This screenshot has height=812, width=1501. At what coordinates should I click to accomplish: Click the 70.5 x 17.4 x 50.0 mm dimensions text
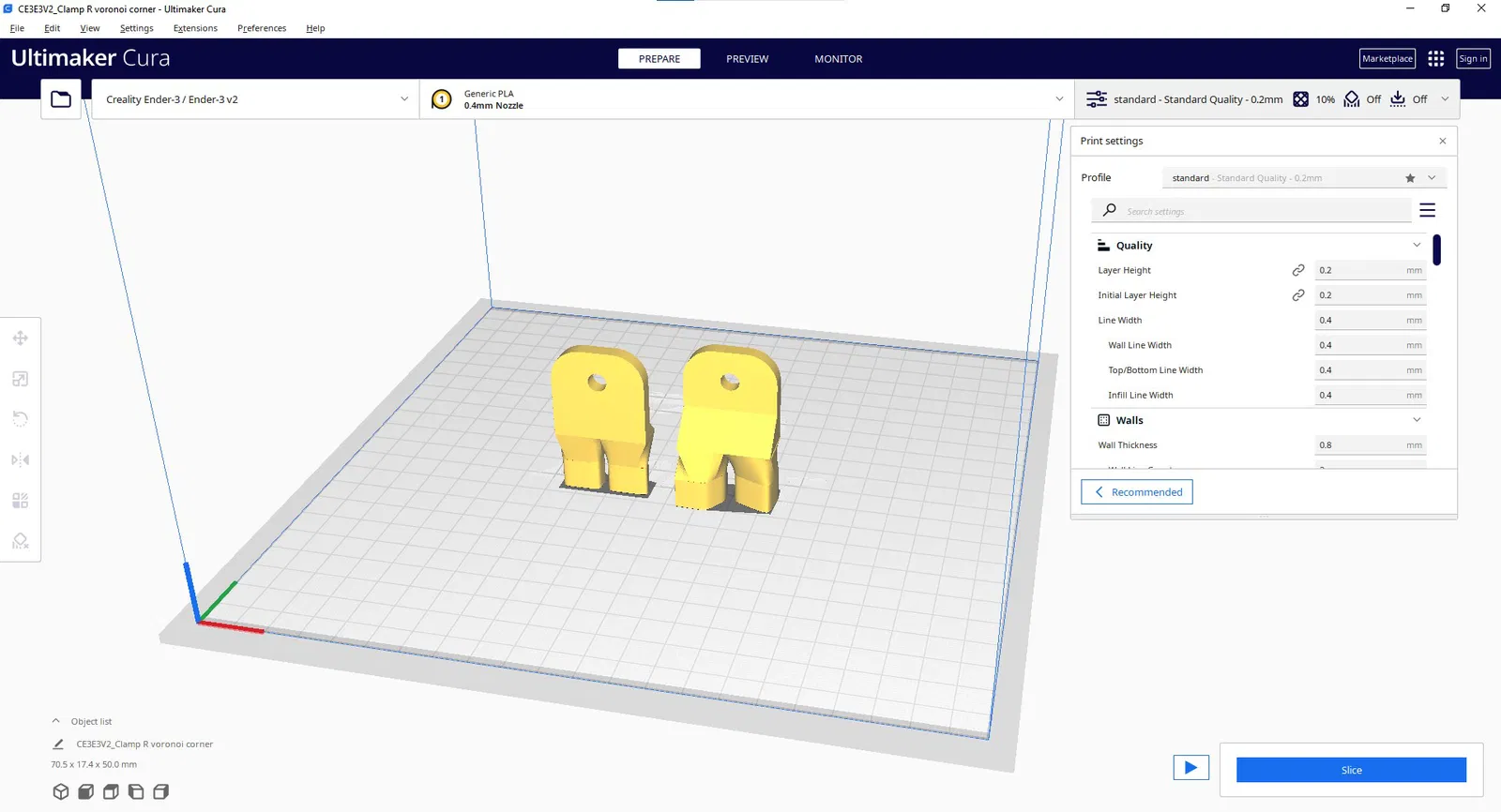[94, 765]
